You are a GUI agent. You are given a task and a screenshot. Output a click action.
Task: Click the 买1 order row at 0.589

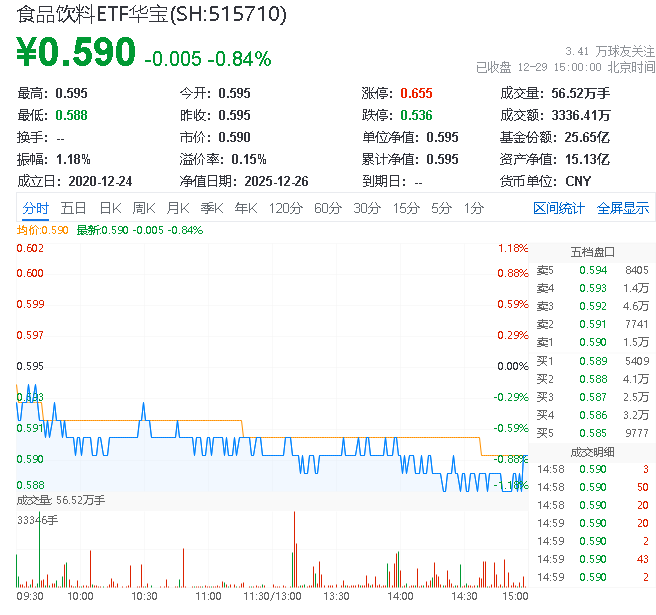click(x=593, y=360)
